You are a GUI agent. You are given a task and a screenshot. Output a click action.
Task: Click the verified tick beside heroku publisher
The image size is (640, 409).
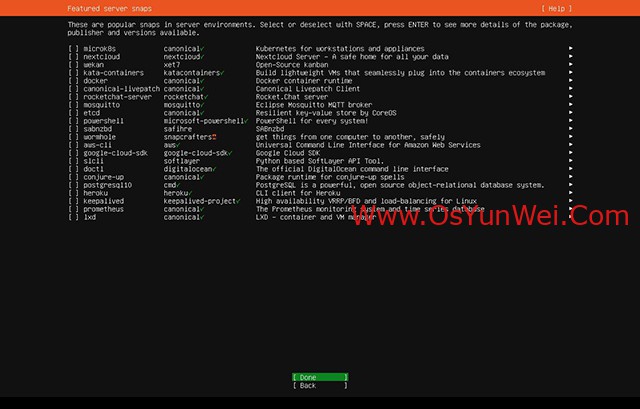[x=190, y=193]
